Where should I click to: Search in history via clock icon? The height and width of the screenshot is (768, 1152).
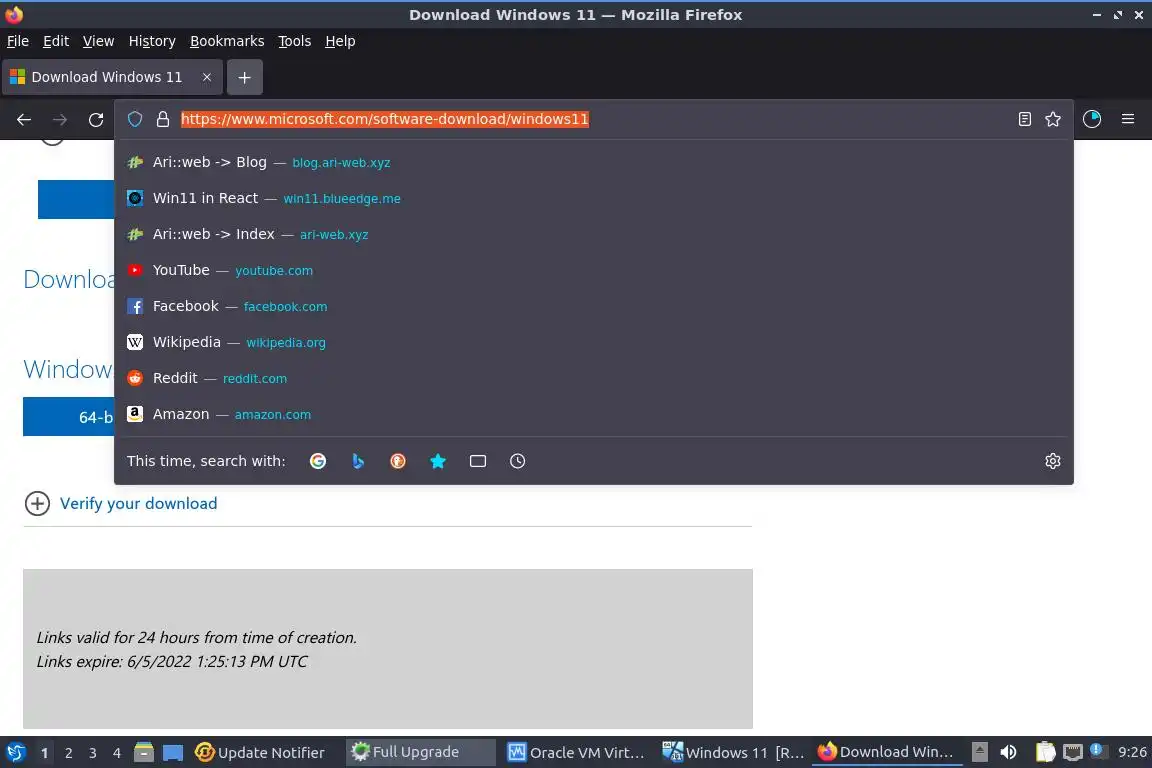click(517, 461)
